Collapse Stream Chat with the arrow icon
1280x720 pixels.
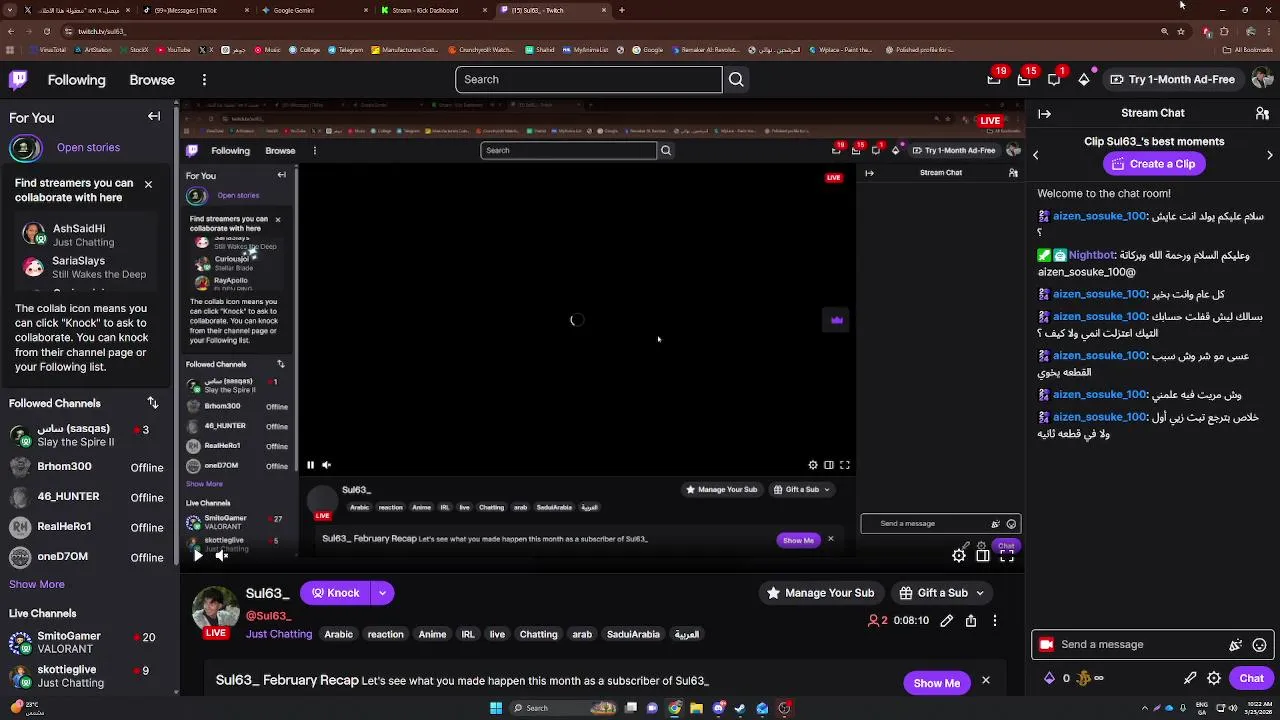click(x=1044, y=113)
